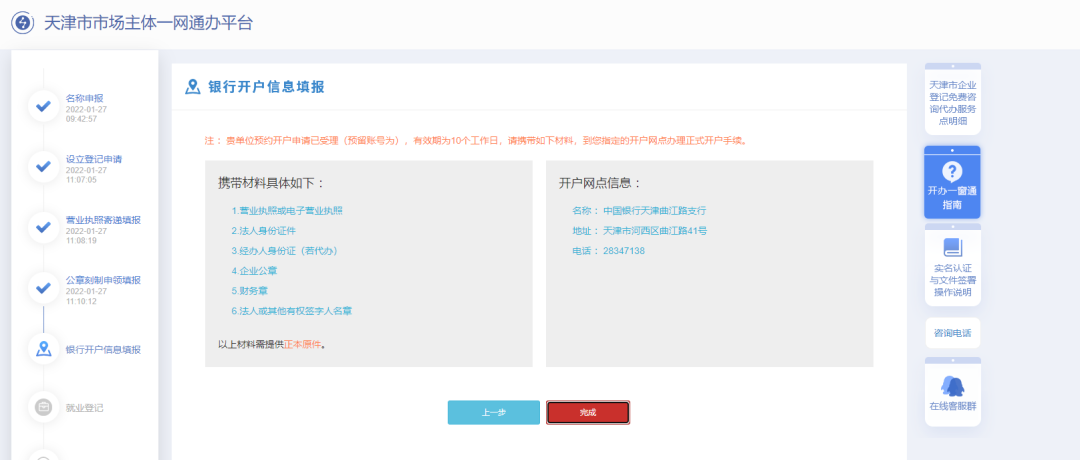Open 公章刻制申领填报 step in sidebar

tap(103, 280)
